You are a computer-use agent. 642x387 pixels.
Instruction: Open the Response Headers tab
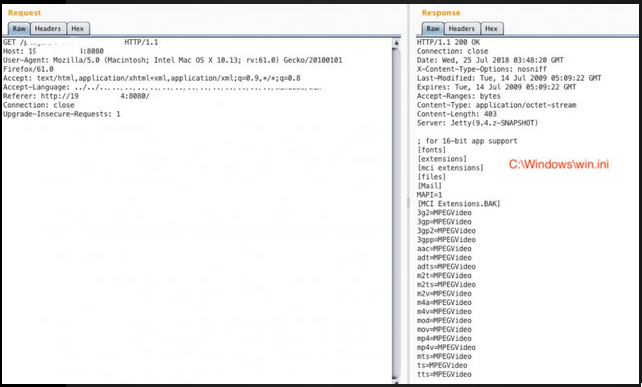(x=462, y=29)
